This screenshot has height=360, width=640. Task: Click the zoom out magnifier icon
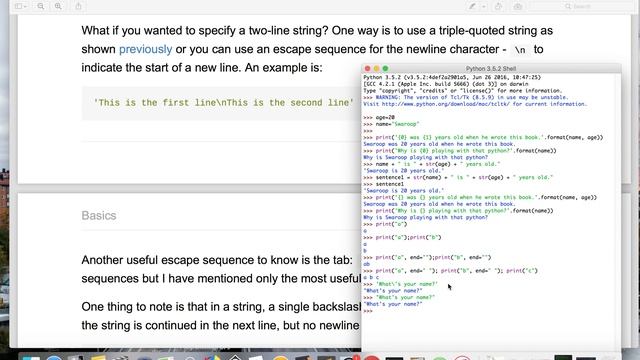(41, 6)
